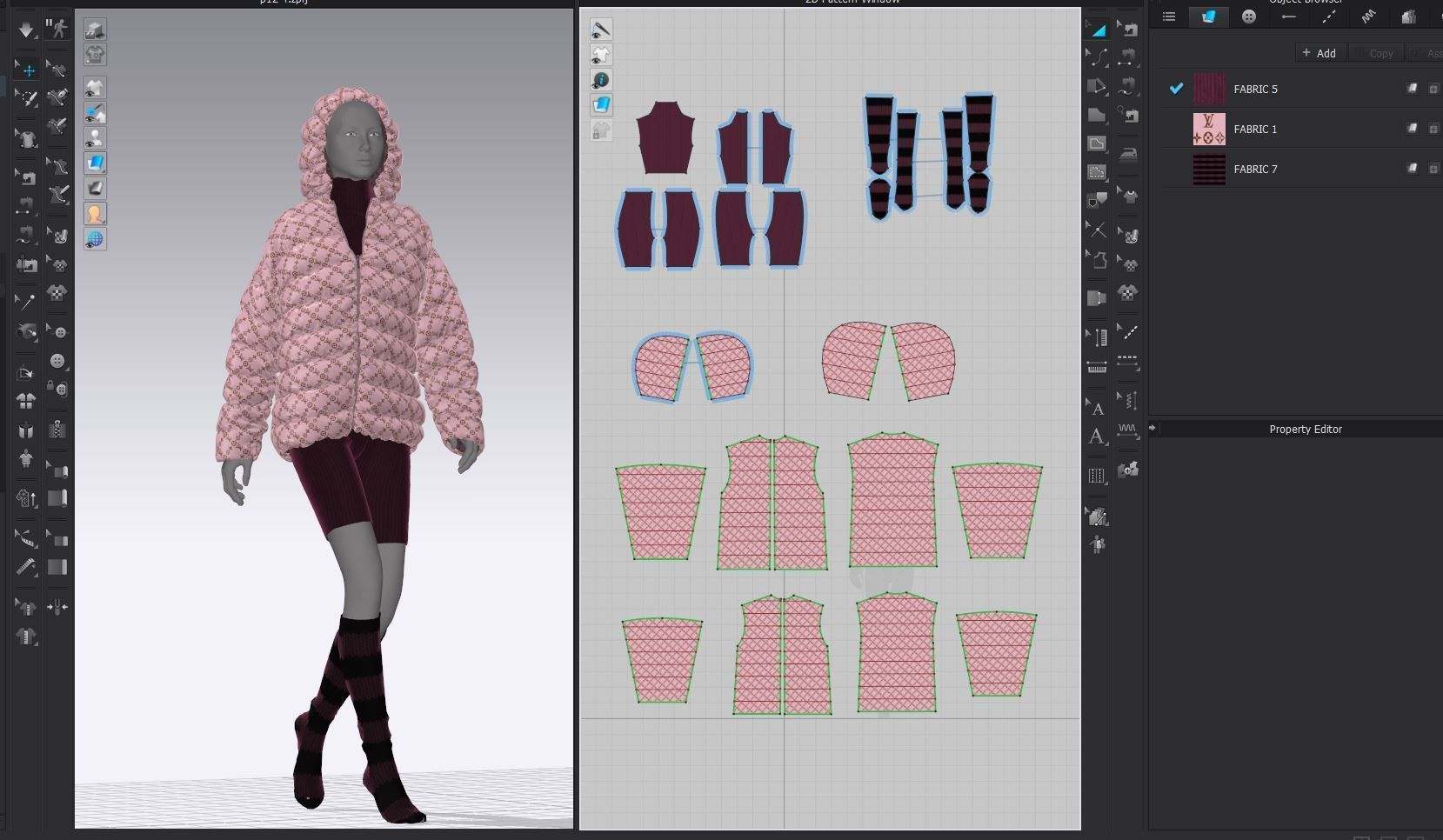Toggle the grey shirt icon in 3D view
This screenshot has width=1443, height=840.
pyautogui.click(x=95, y=55)
